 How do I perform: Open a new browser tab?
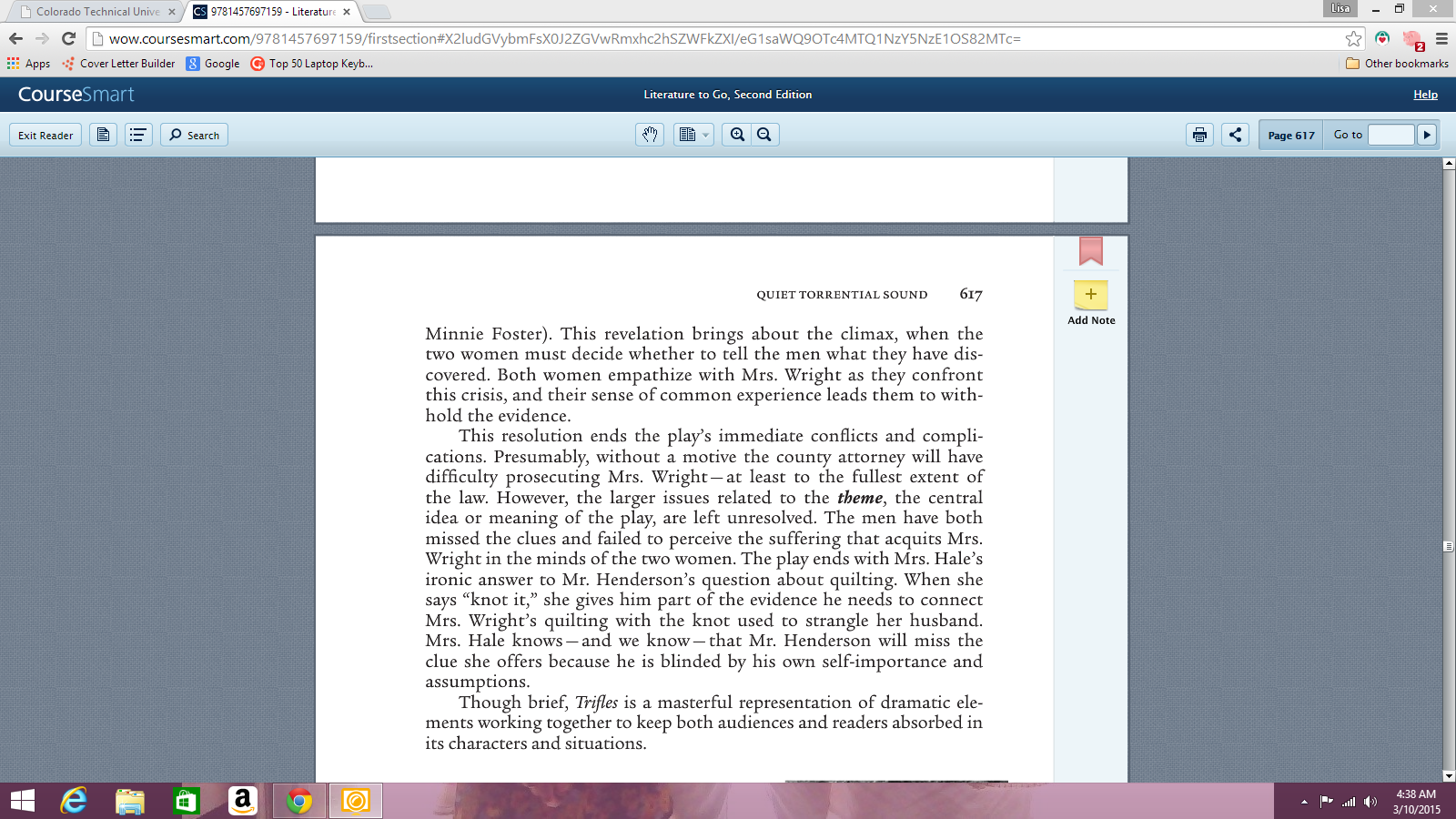click(x=377, y=12)
